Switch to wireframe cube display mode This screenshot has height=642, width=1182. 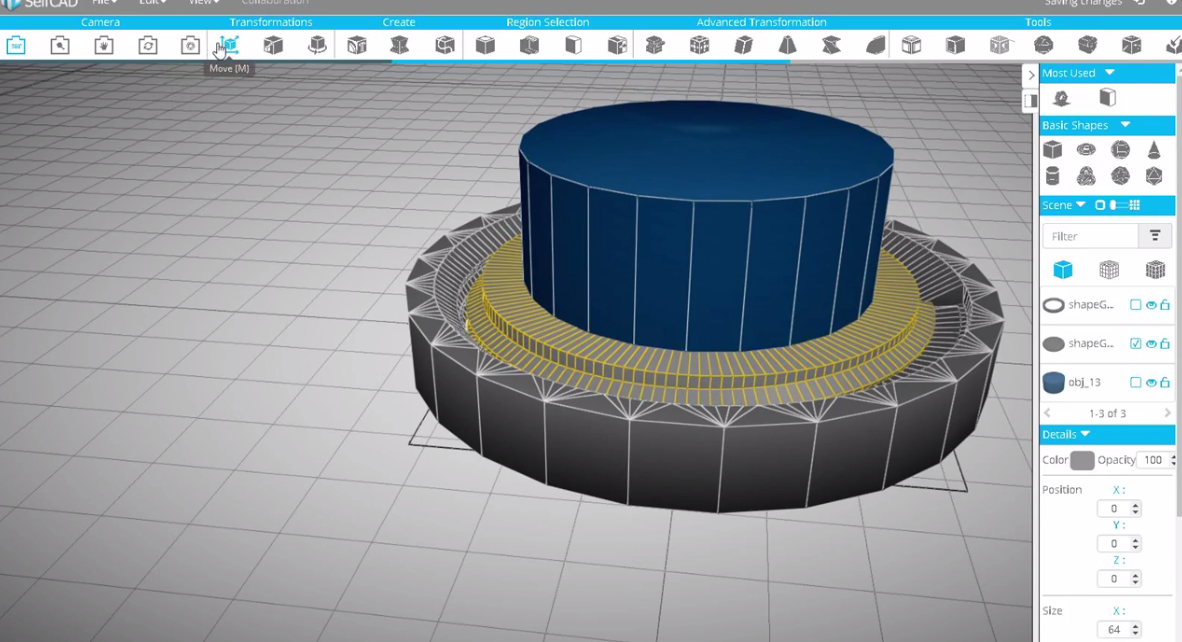click(x=1109, y=269)
